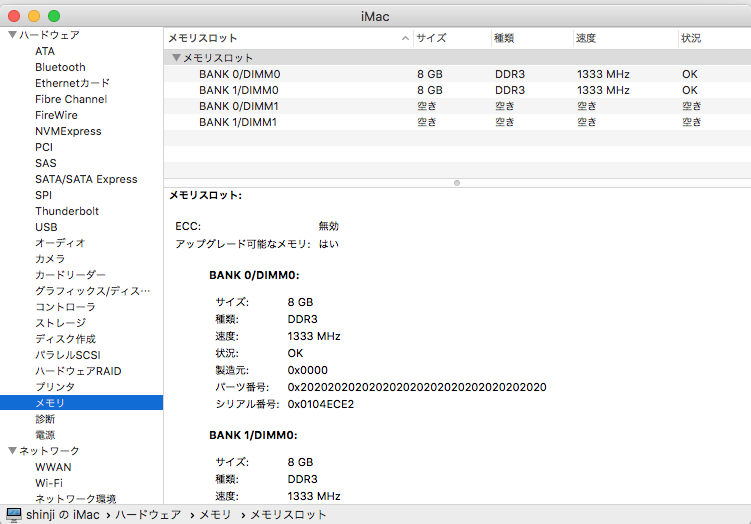Open オーディオ in the sidebar

click(x=60, y=243)
